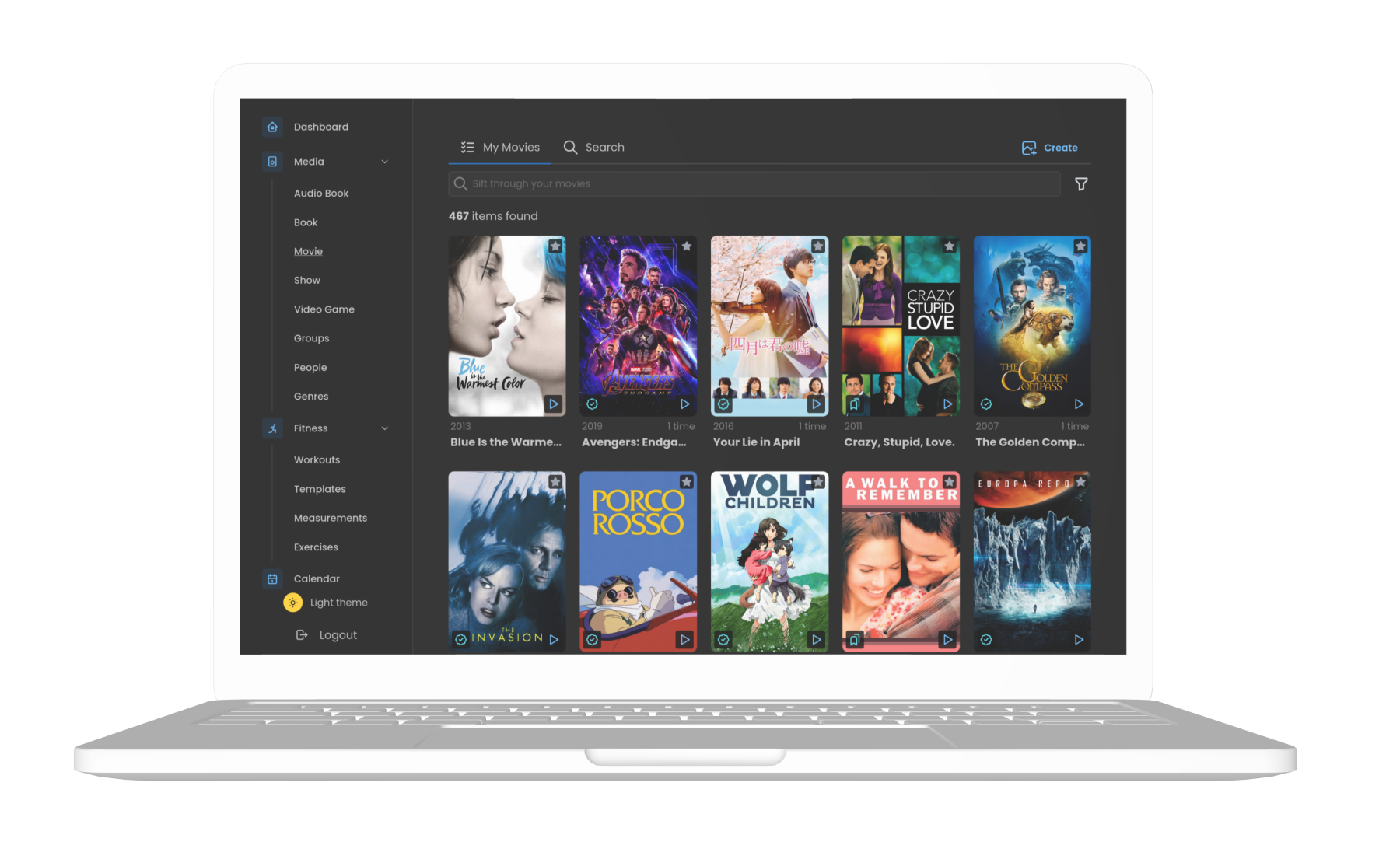Screen dimensions: 1400x849
Task: Click watched checkmark badge on The Golden Compass
Action: click(986, 404)
